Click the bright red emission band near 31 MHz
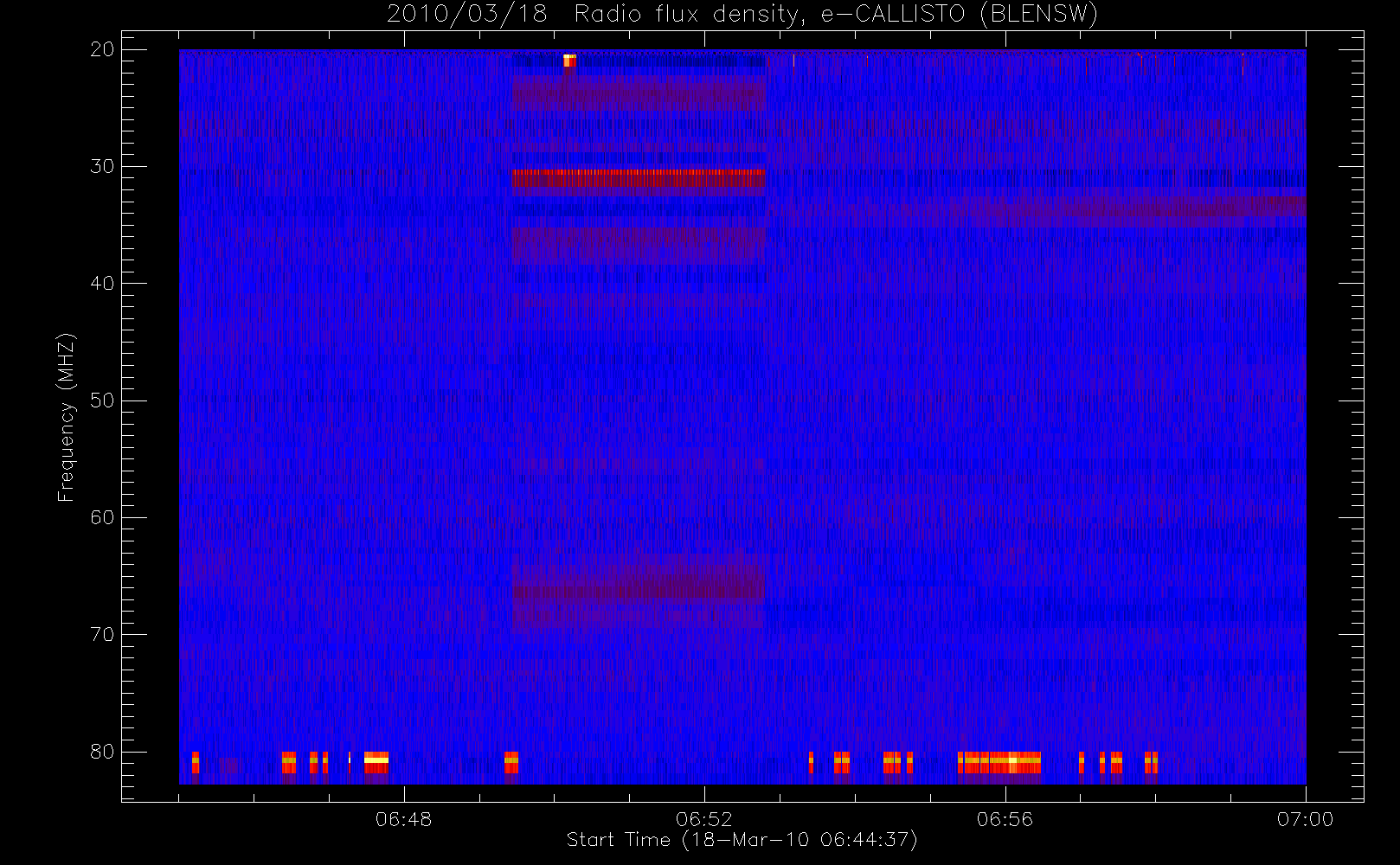Screen dimensions: 1400x865 639,177
